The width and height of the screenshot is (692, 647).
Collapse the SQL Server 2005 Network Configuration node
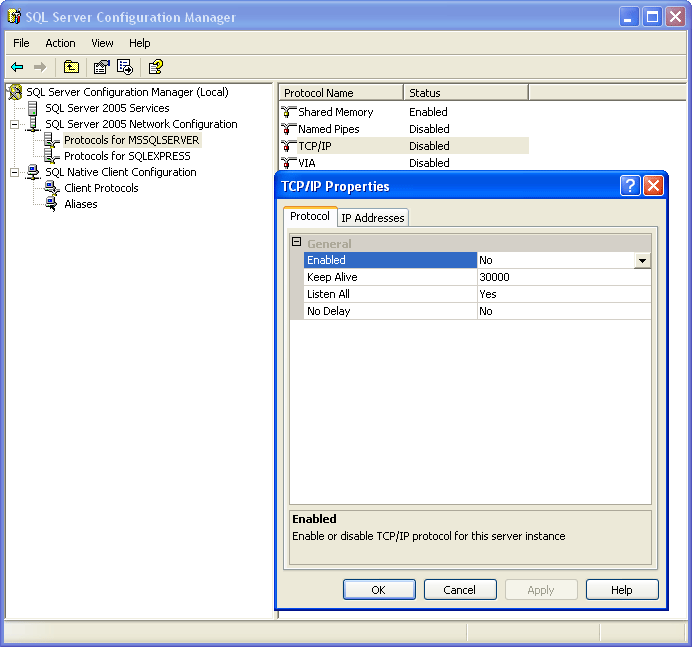pos(15,124)
